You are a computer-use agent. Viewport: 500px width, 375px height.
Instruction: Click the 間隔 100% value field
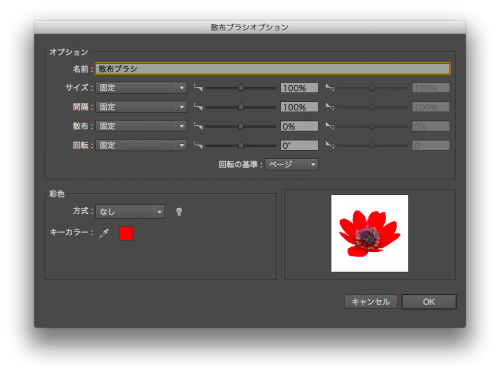pyautogui.click(x=299, y=107)
